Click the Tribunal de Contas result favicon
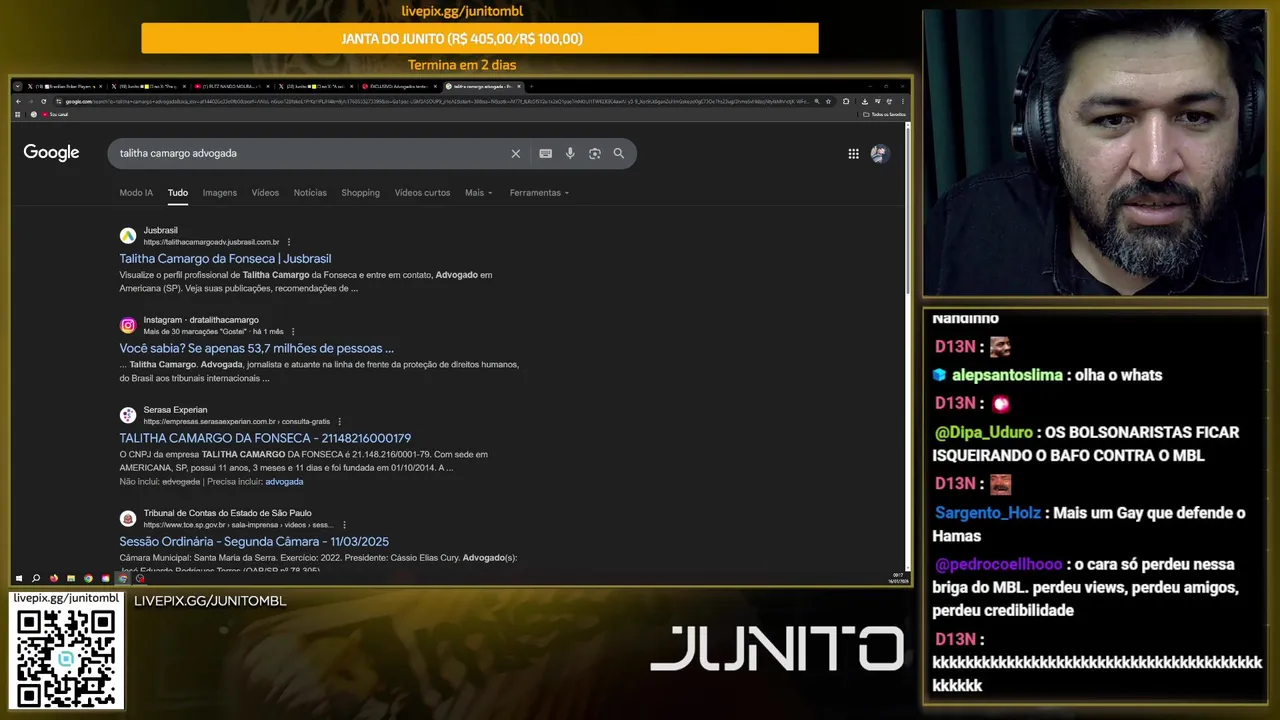 (128, 518)
